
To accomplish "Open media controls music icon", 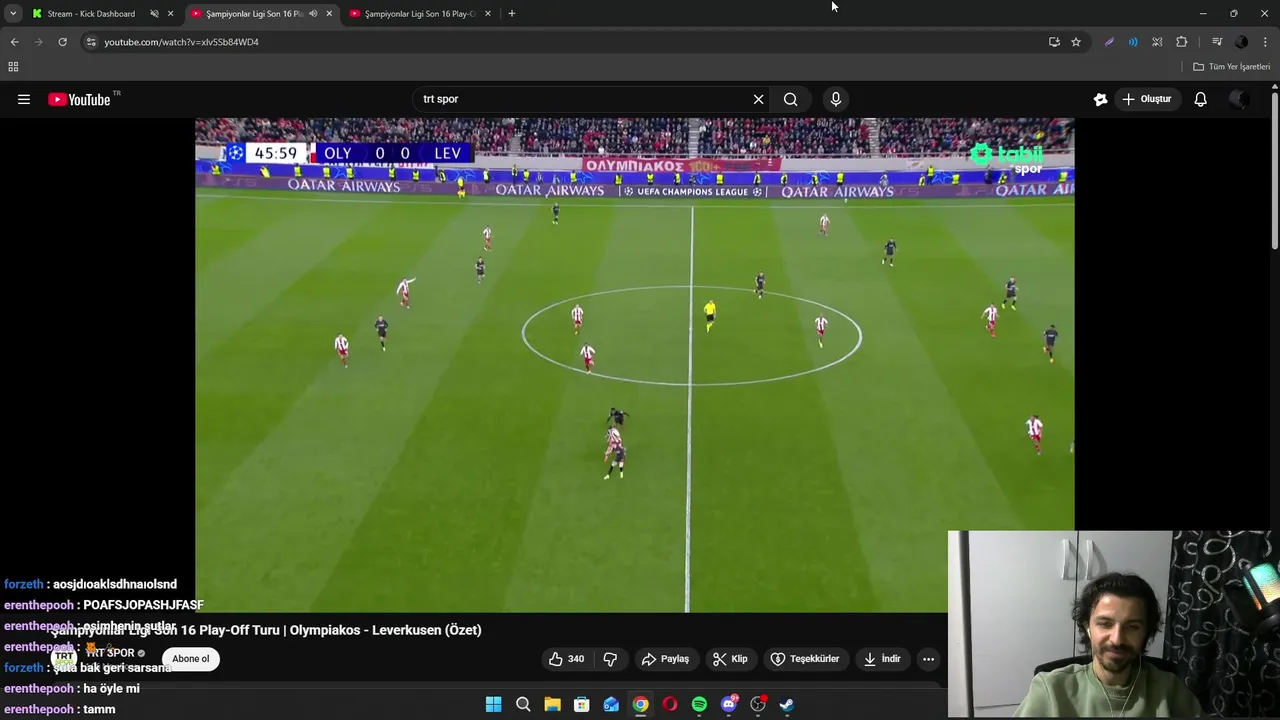I will (x=1217, y=42).
